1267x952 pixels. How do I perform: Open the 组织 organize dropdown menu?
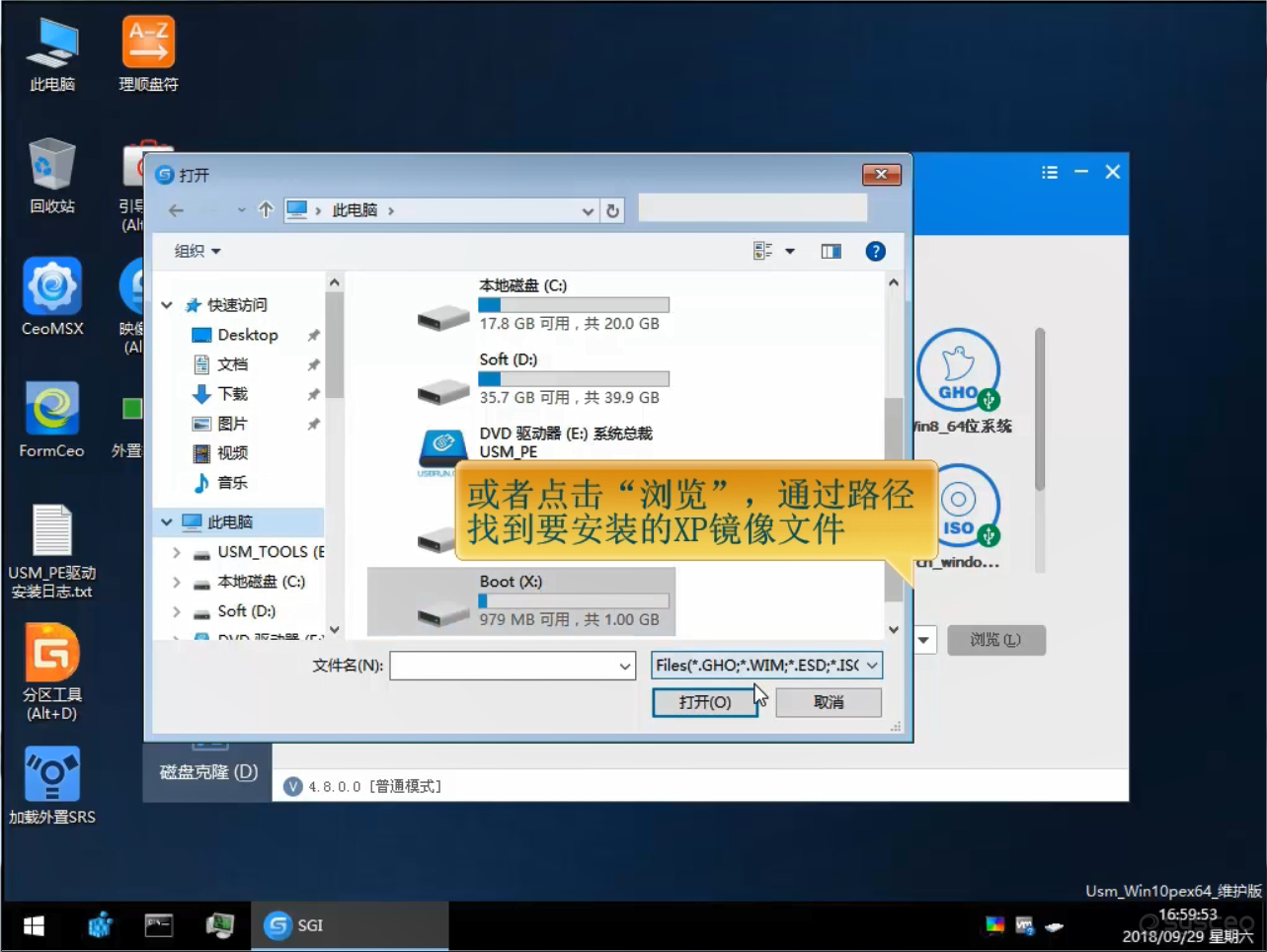click(197, 252)
